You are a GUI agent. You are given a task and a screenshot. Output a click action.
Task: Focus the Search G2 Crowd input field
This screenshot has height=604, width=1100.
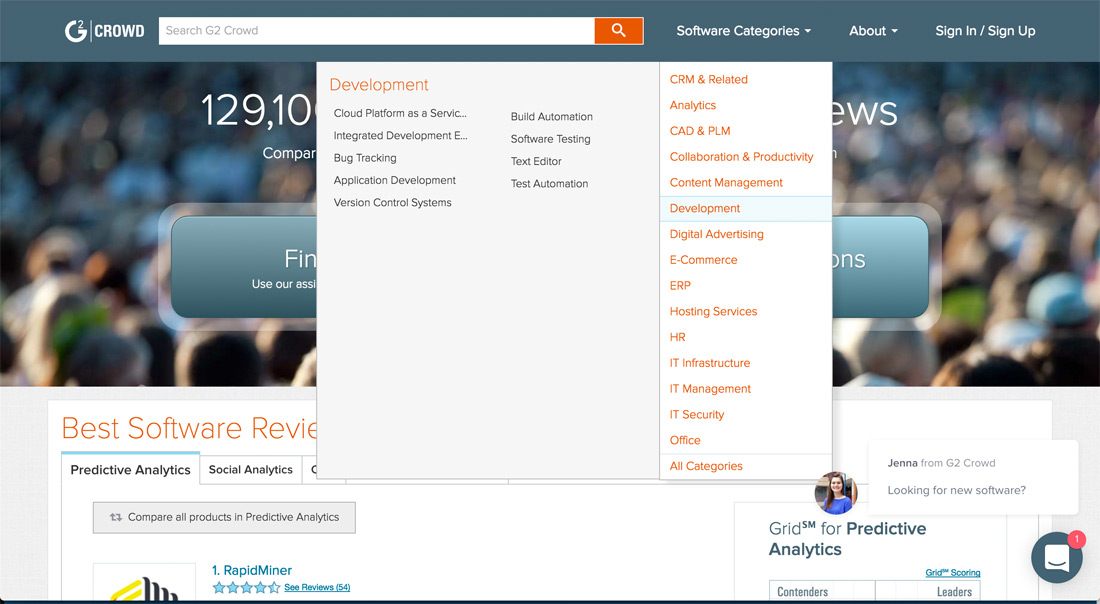[377, 31]
